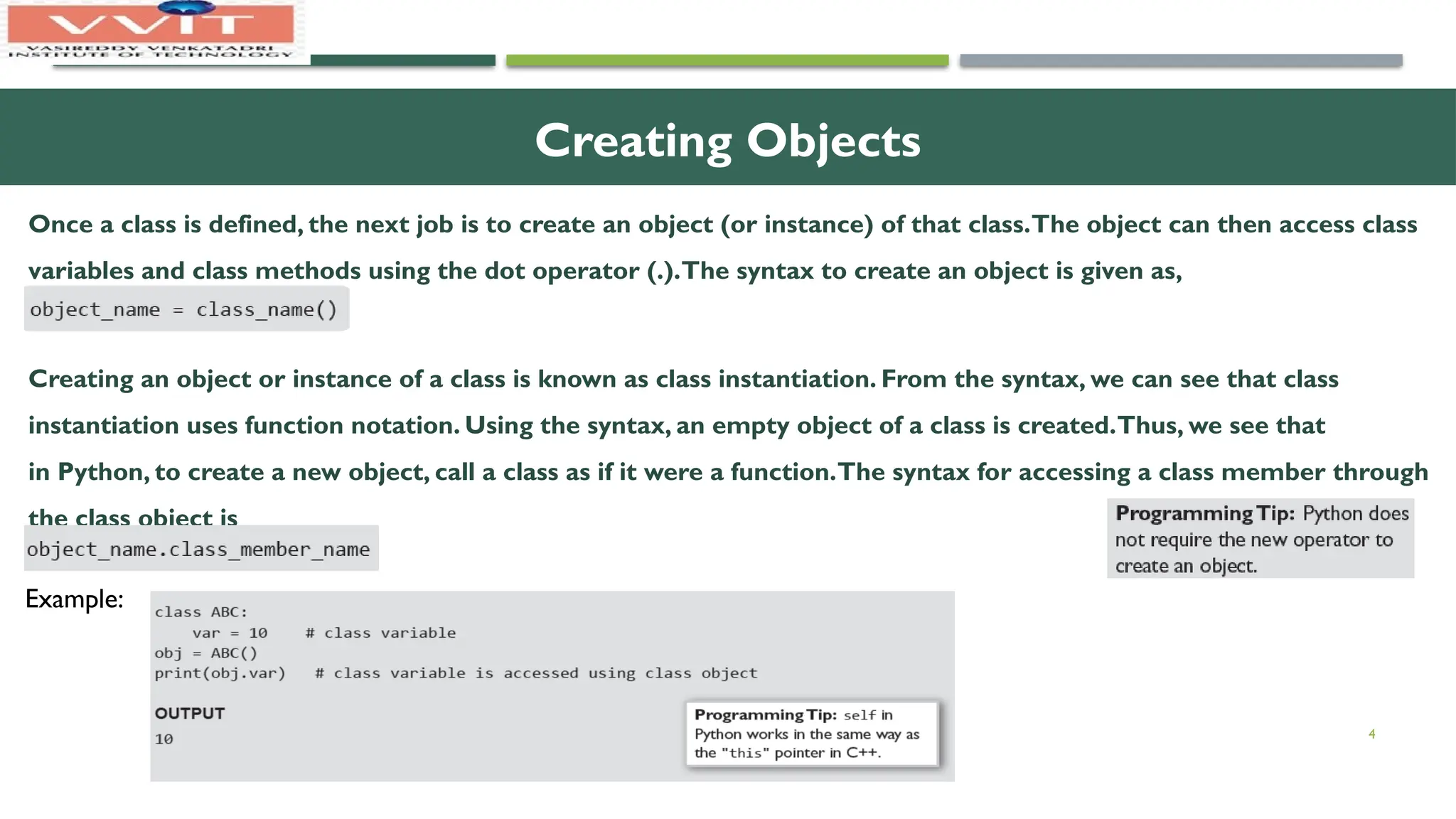This screenshot has height=819, width=1456.
Task: Click the line 'instantiation uses function notation'
Action: coord(677,426)
